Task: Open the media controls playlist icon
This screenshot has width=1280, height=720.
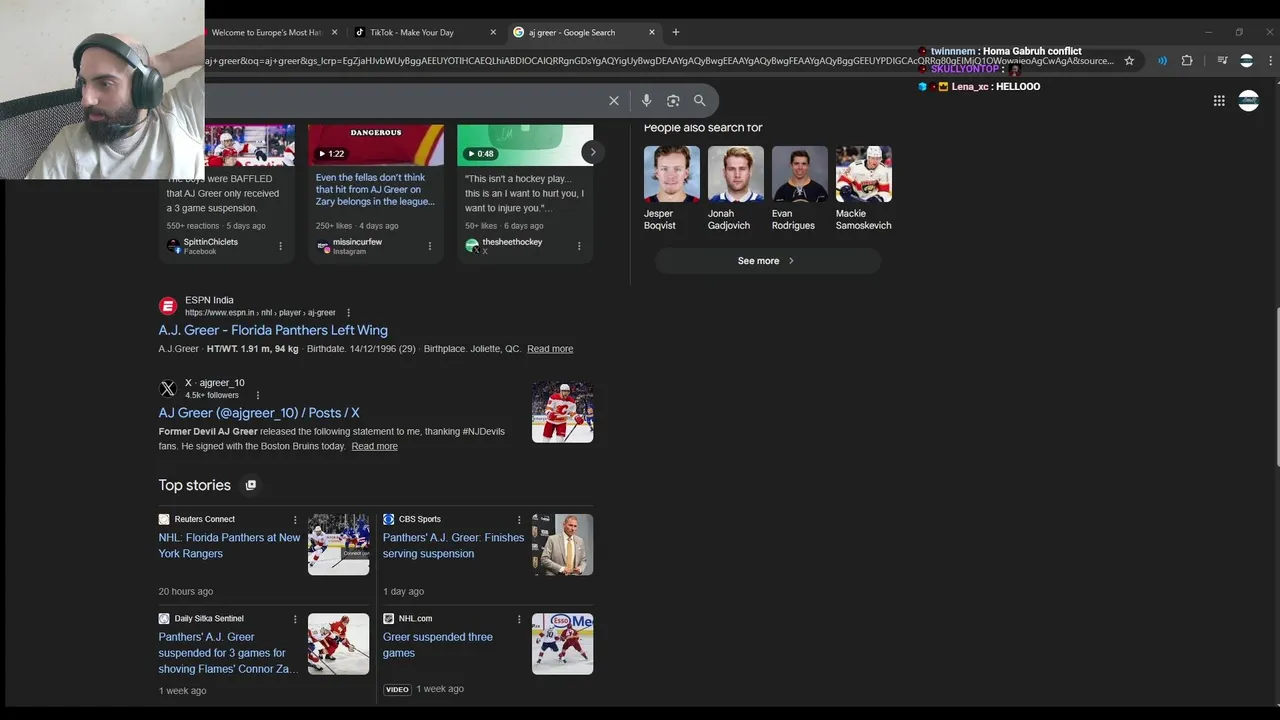Action: pyautogui.click(x=1222, y=61)
